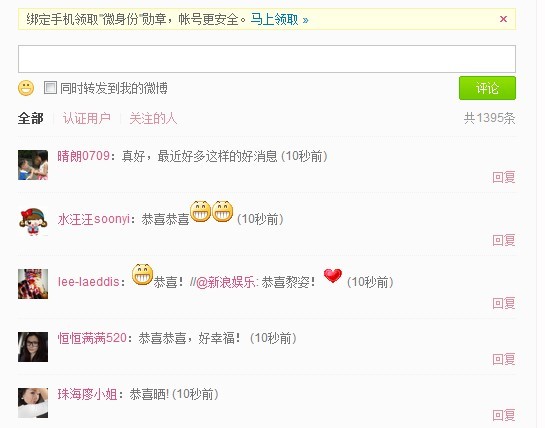Click 水汪汪soonyi's cartoon girl avatar
The height and width of the screenshot is (428, 545).
(33, 221)
